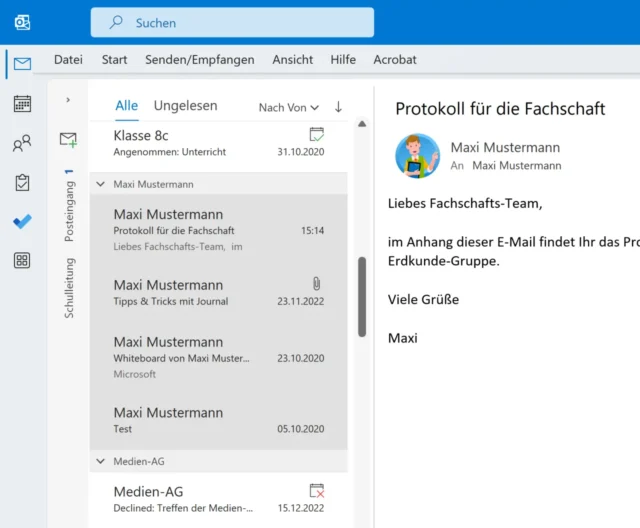The height and width of the screenshot is (528, 640).
Task: Open the Senden/Empfangen ribbon tab
Action: click(199, 60)
